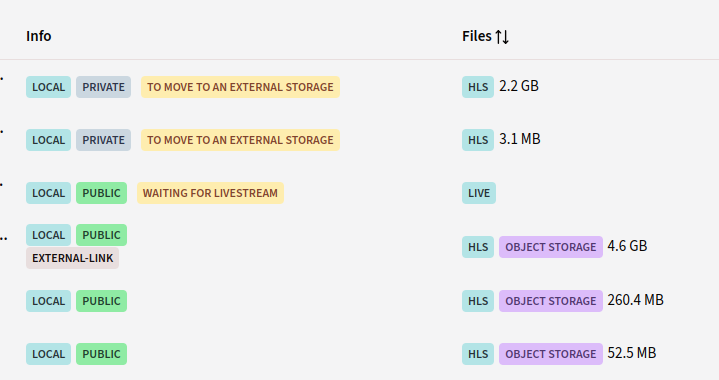
Task: Click the PRIVATE badge in the first row
Action: [104, 87]
